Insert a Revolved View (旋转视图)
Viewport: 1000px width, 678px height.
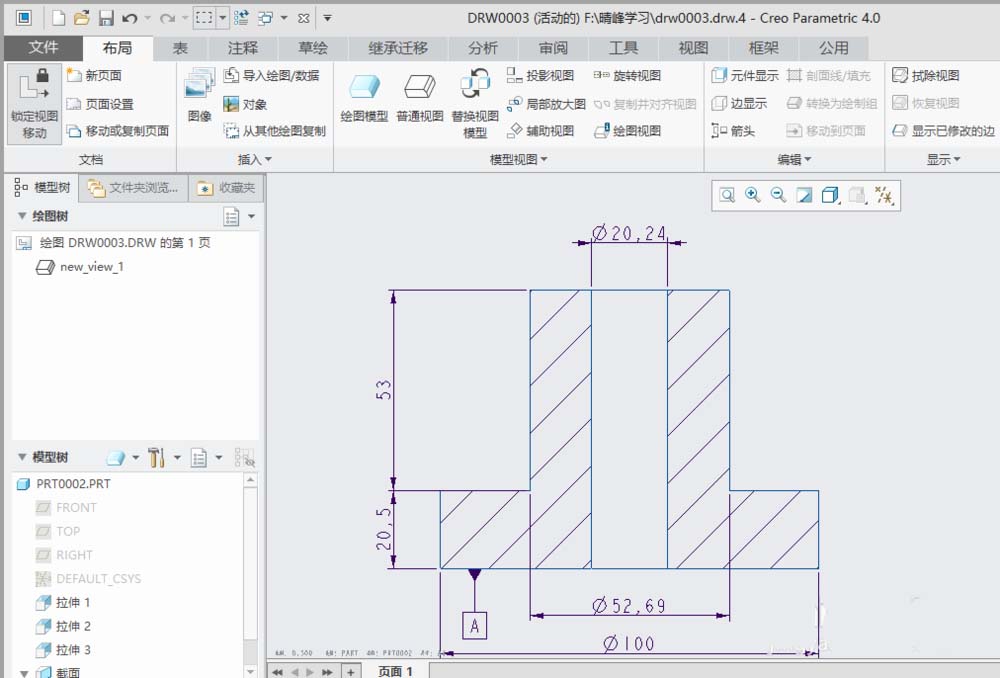click(x=628, y=75)
